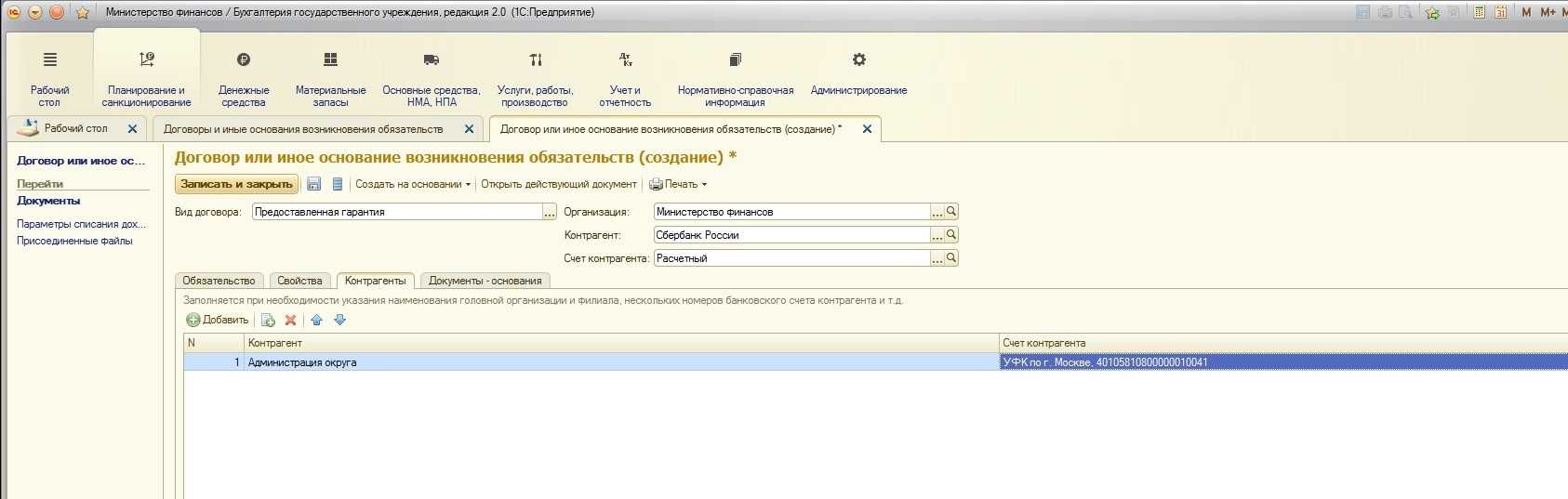Open the selection list for Организация

pyautogui.click(x=937, y=212)
